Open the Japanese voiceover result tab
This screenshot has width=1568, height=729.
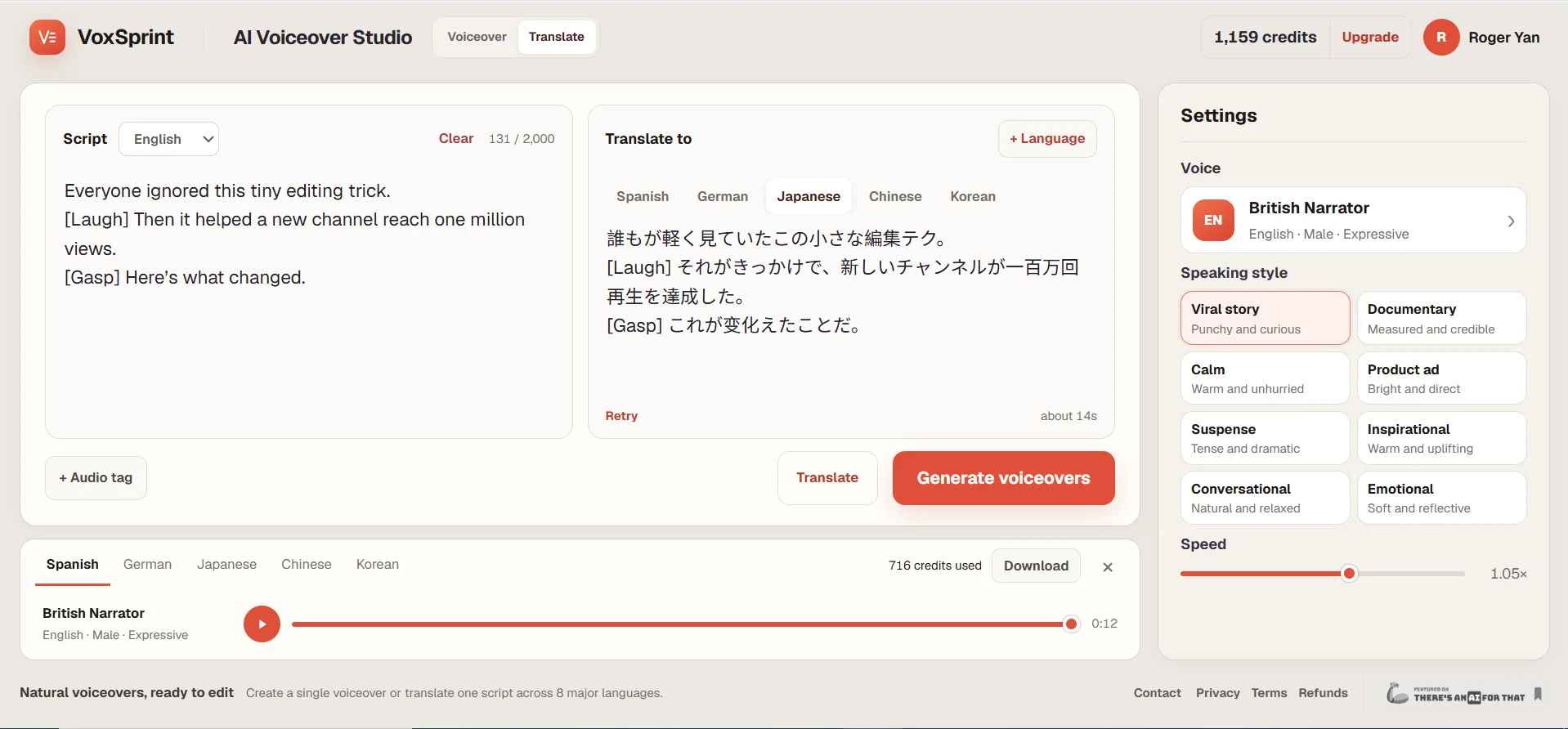pos(226,565)
